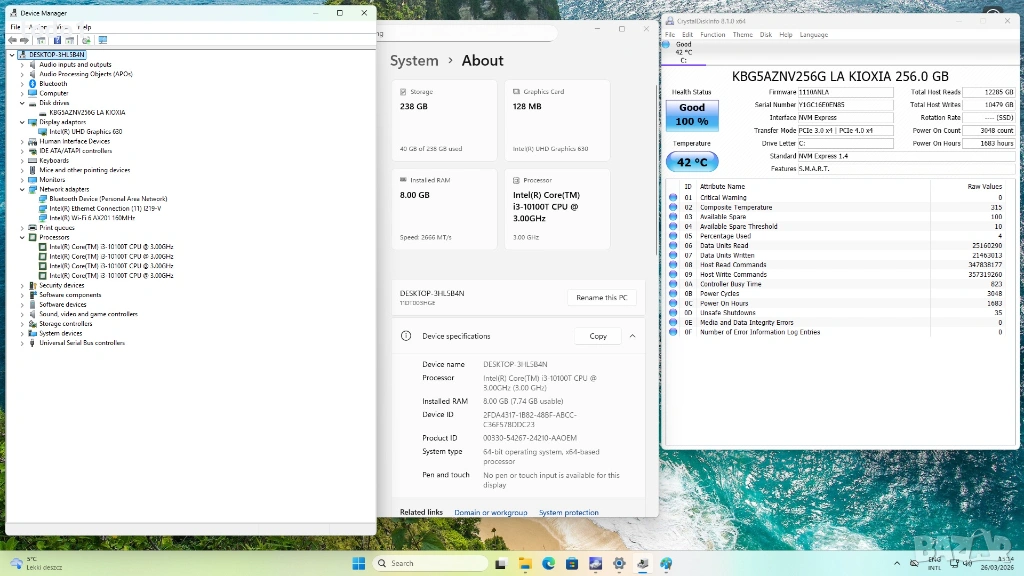Collapse the Disk drives tree node
This screenshot has height=576, width=1024.
pyautogui.click(x=23, y=103)
